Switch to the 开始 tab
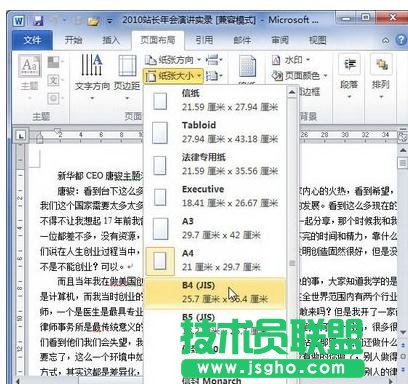The height and width of the screenshot is (384, 408). point(73,40)
